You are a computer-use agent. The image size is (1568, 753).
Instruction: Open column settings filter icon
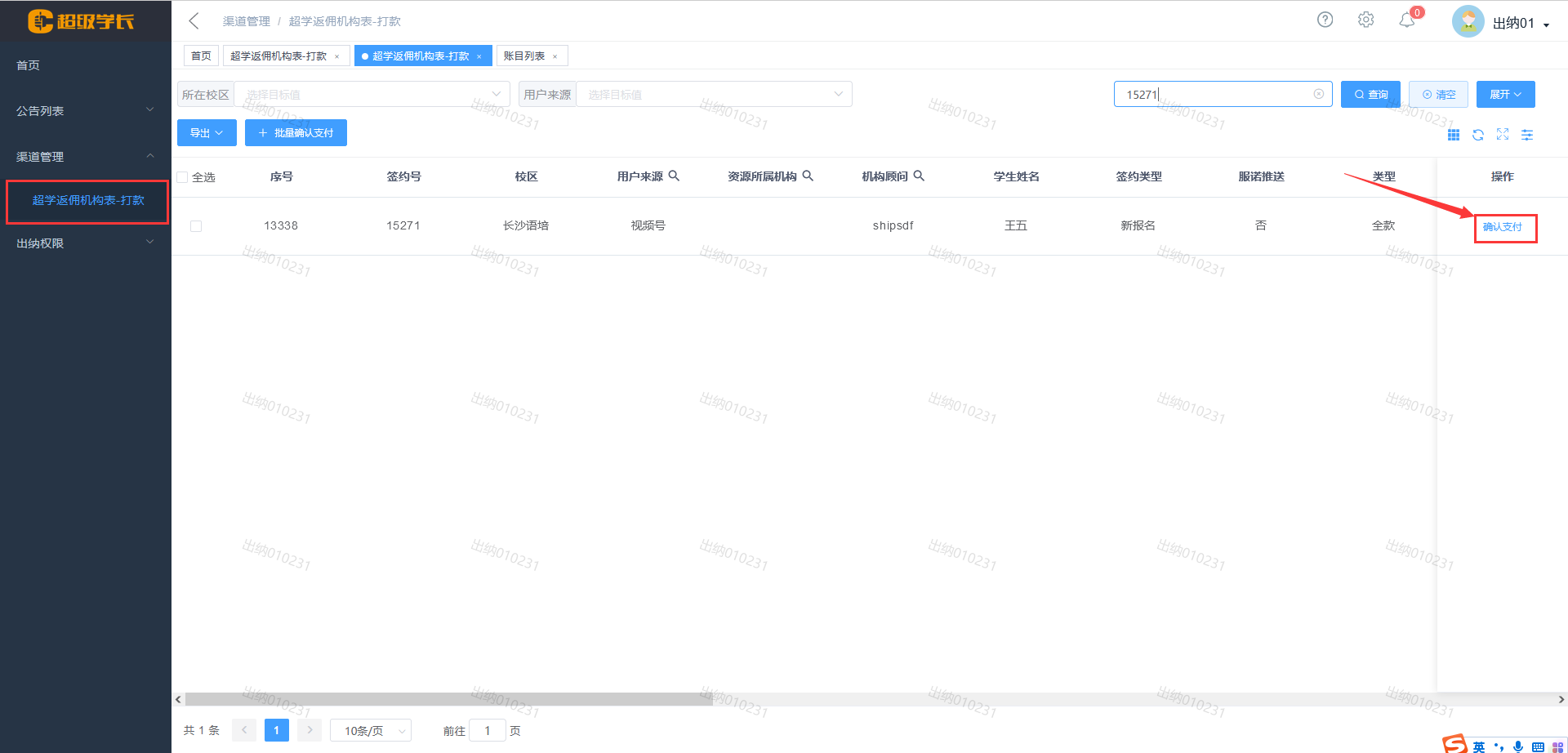(1527, 135)
